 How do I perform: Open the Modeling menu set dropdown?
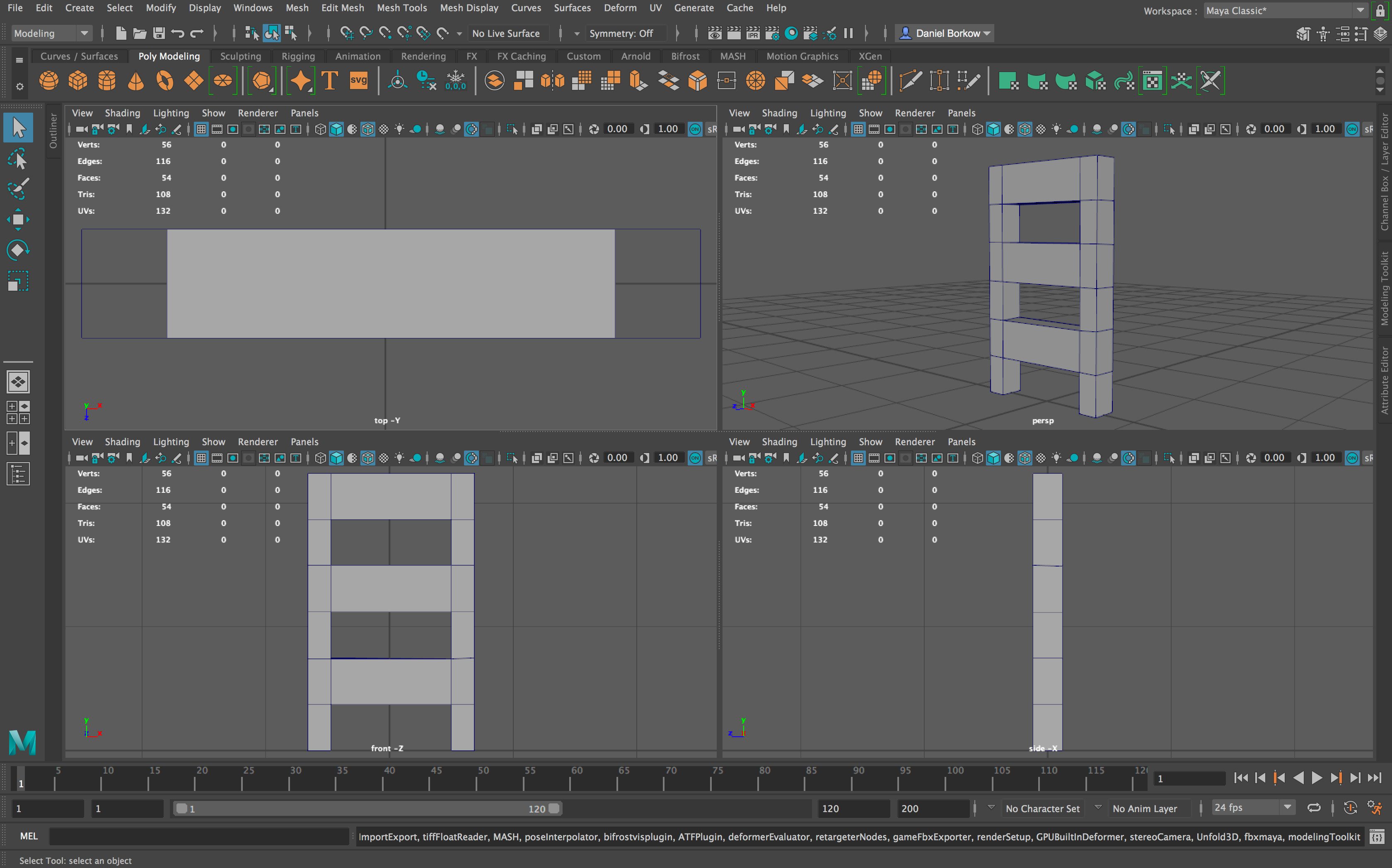[x=51, y=33]
